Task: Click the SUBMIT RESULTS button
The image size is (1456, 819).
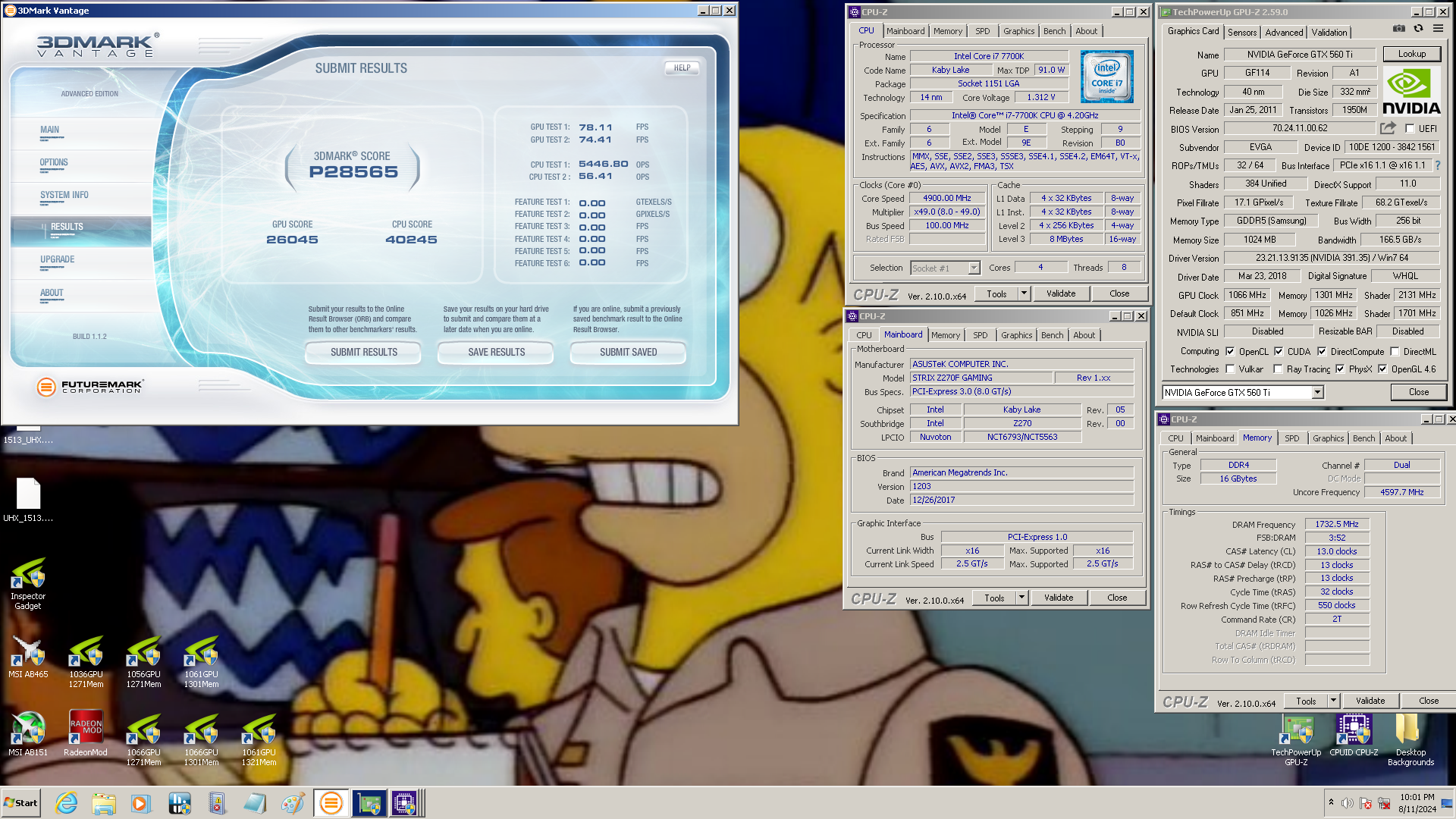Action: click(x=363, y=352)
